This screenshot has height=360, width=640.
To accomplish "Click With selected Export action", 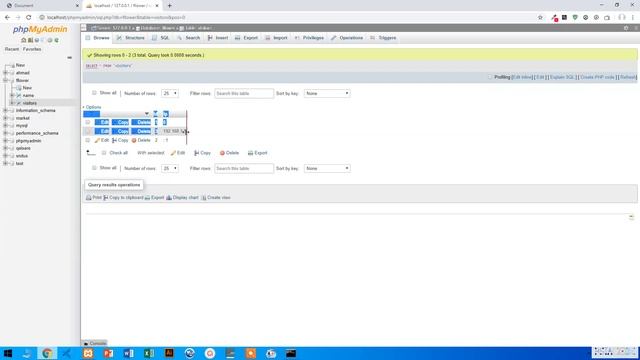I will (258, 153).
